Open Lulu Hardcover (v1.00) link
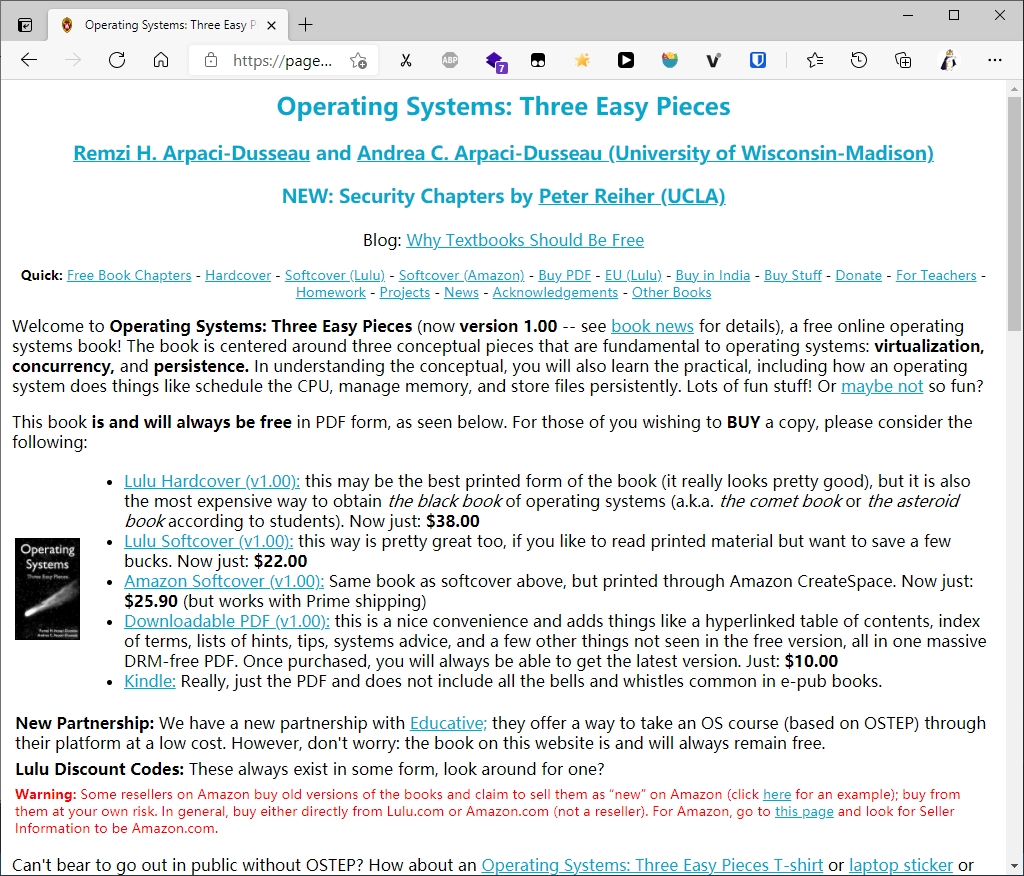 point(212,481)
